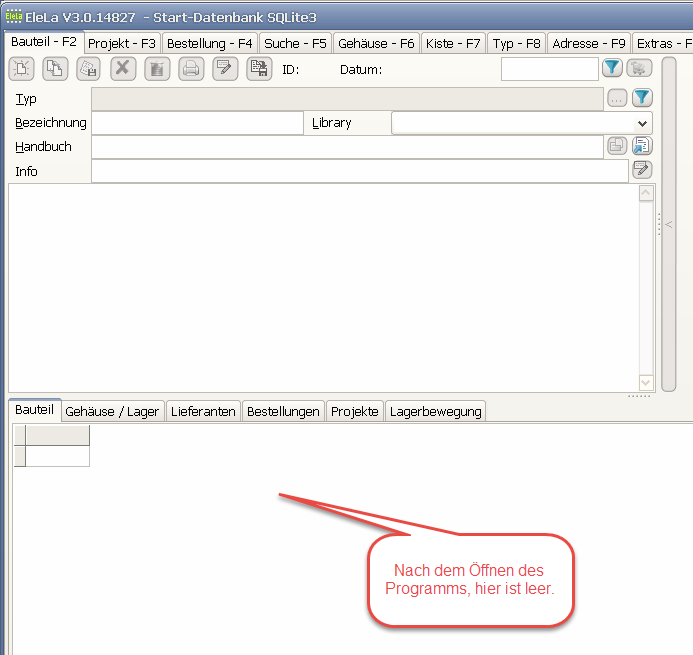Open the Suche - F5 tab
The width and height of the screenshot is (693, 655).
pos(295,43)
